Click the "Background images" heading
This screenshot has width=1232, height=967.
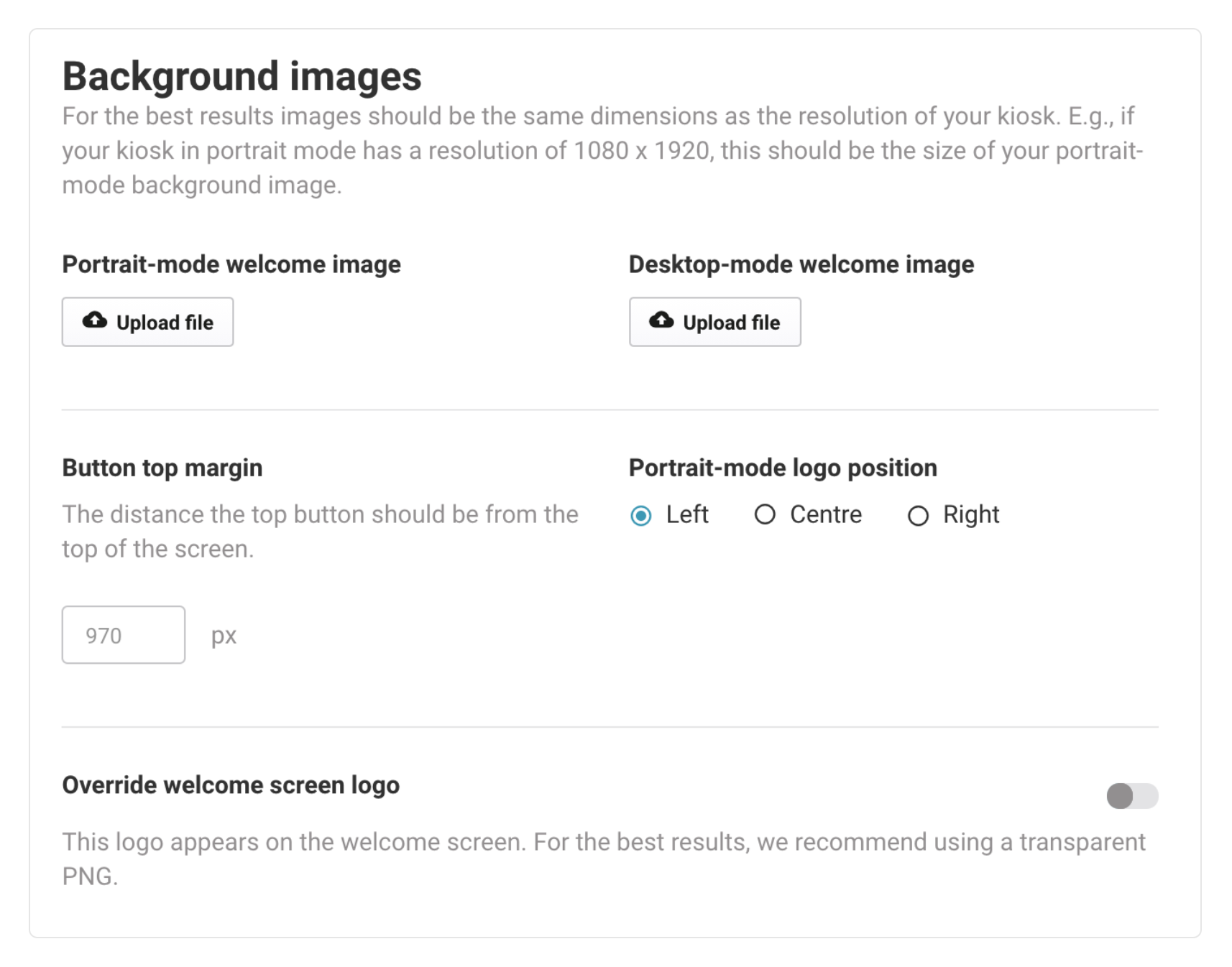[242, 76]
